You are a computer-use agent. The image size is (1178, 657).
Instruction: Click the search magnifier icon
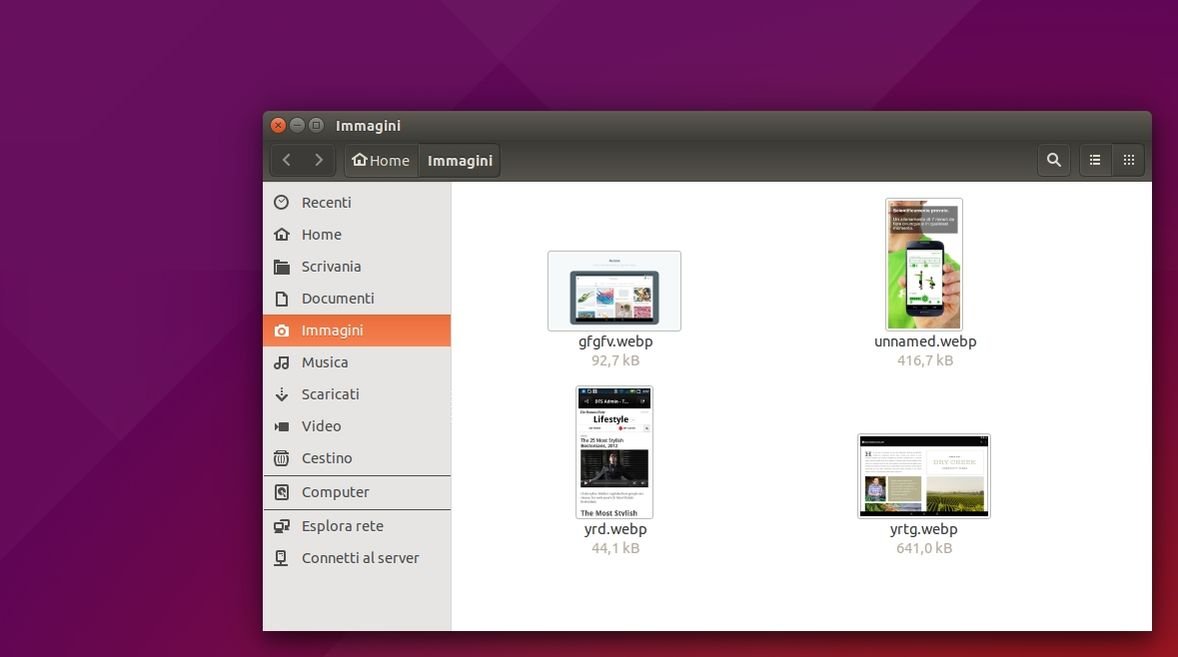(1053, 160)
